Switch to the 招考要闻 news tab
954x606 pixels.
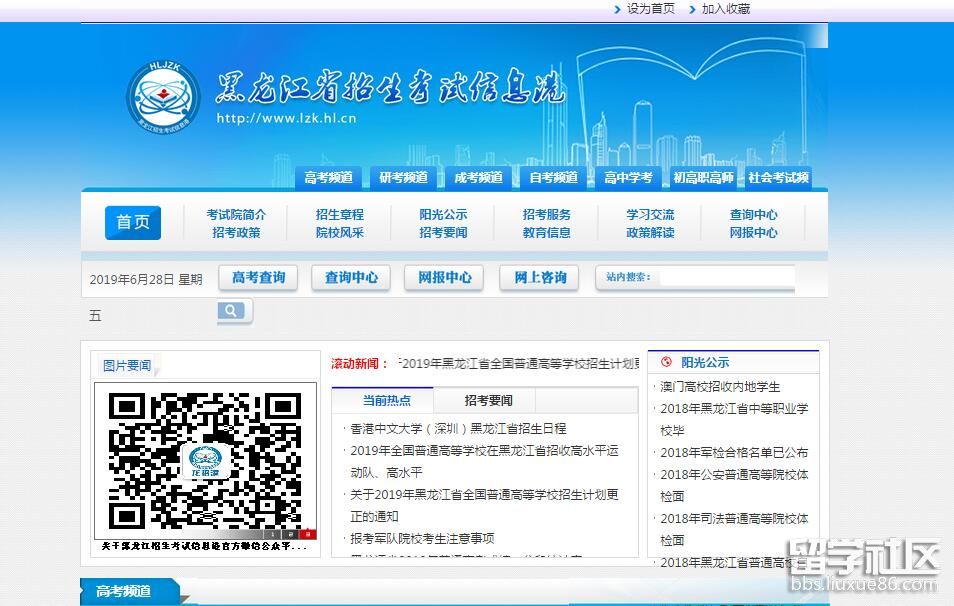488,400
